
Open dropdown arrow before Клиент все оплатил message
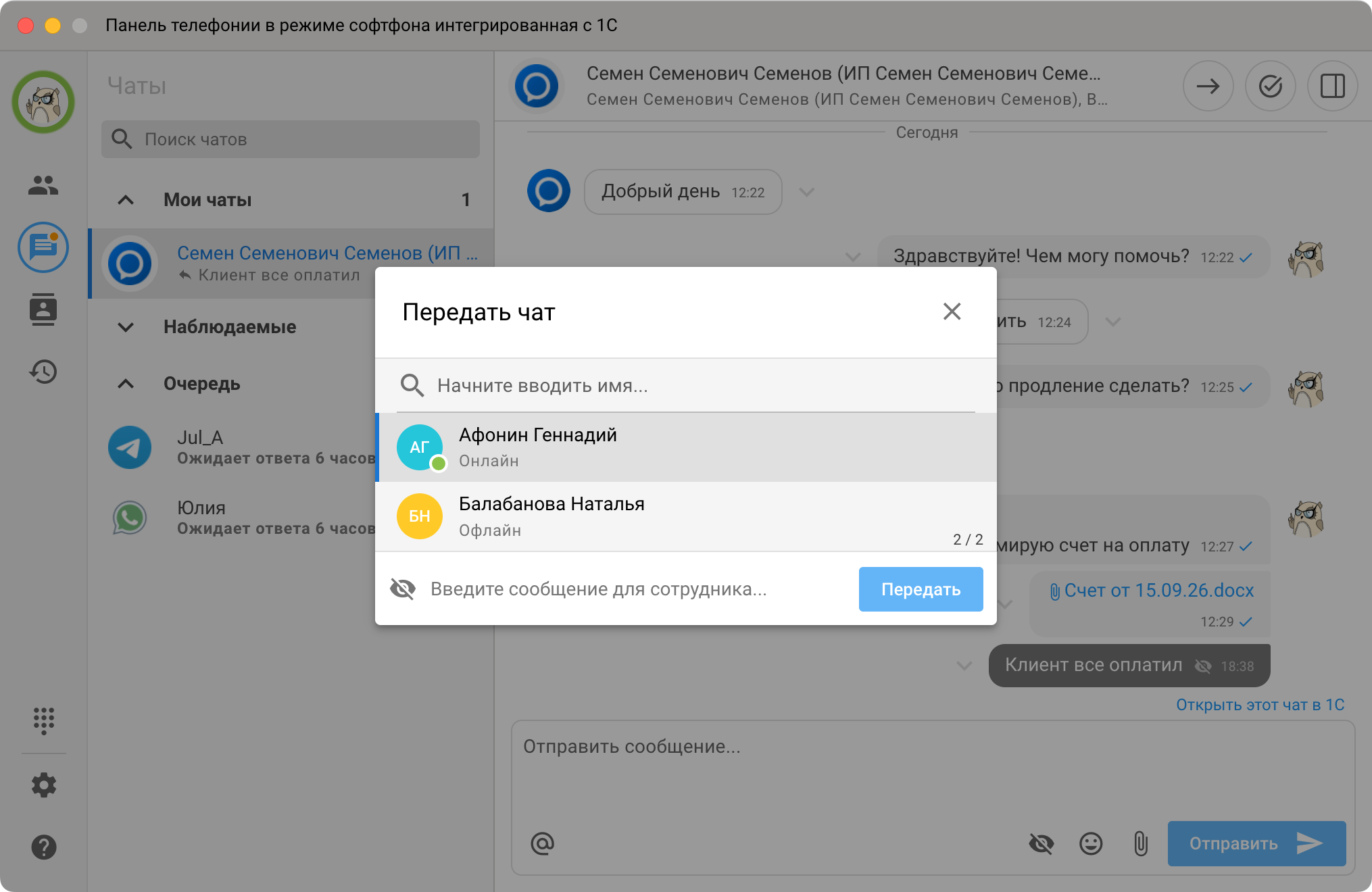pos(964,666)
